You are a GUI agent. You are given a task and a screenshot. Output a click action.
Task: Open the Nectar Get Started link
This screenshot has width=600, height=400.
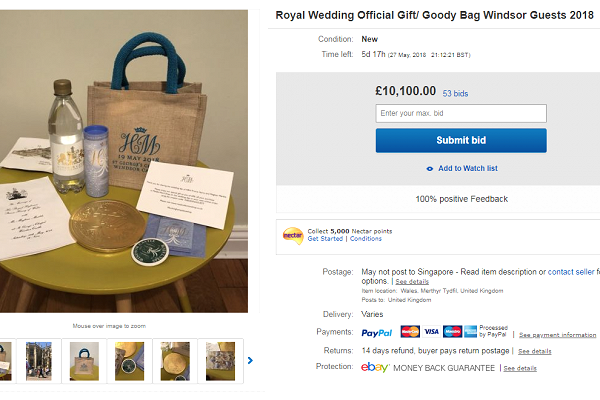click(x=326, y=239)
